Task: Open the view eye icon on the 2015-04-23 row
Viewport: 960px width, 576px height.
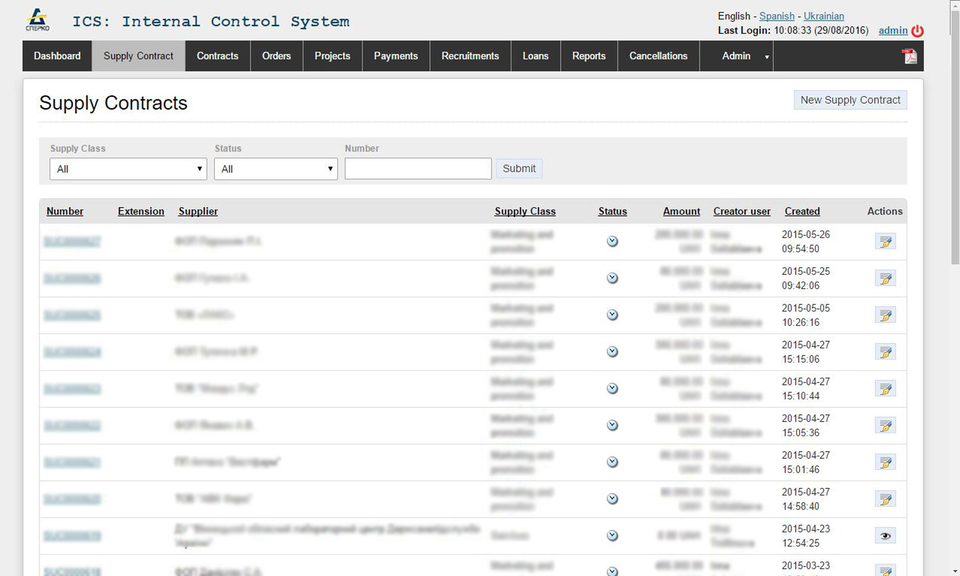Action: pyautogui.click(x=885, y=535)
